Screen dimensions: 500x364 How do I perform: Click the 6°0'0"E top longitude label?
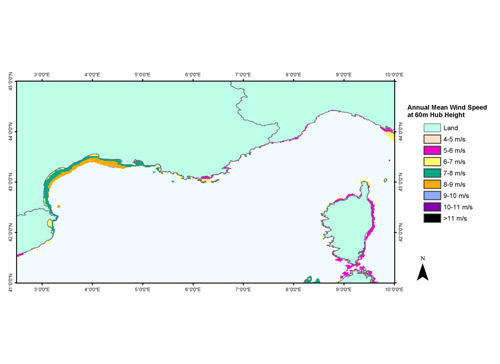point(193,75)
